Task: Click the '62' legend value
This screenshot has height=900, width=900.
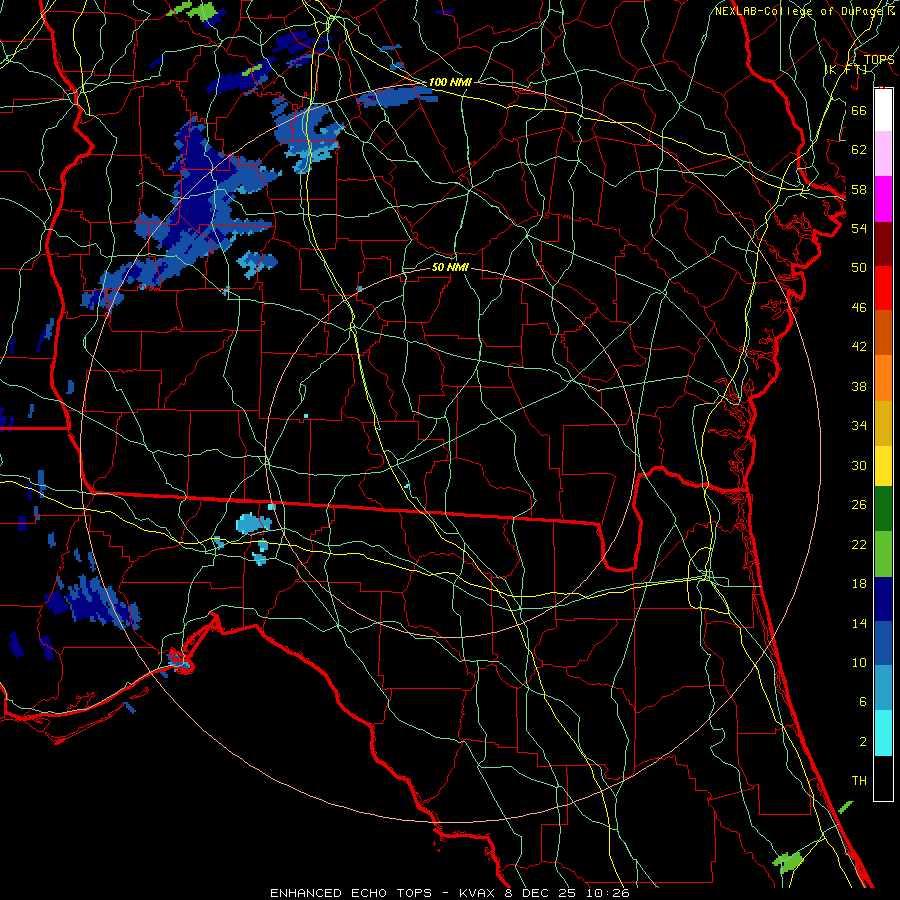Action: (859, 149)
